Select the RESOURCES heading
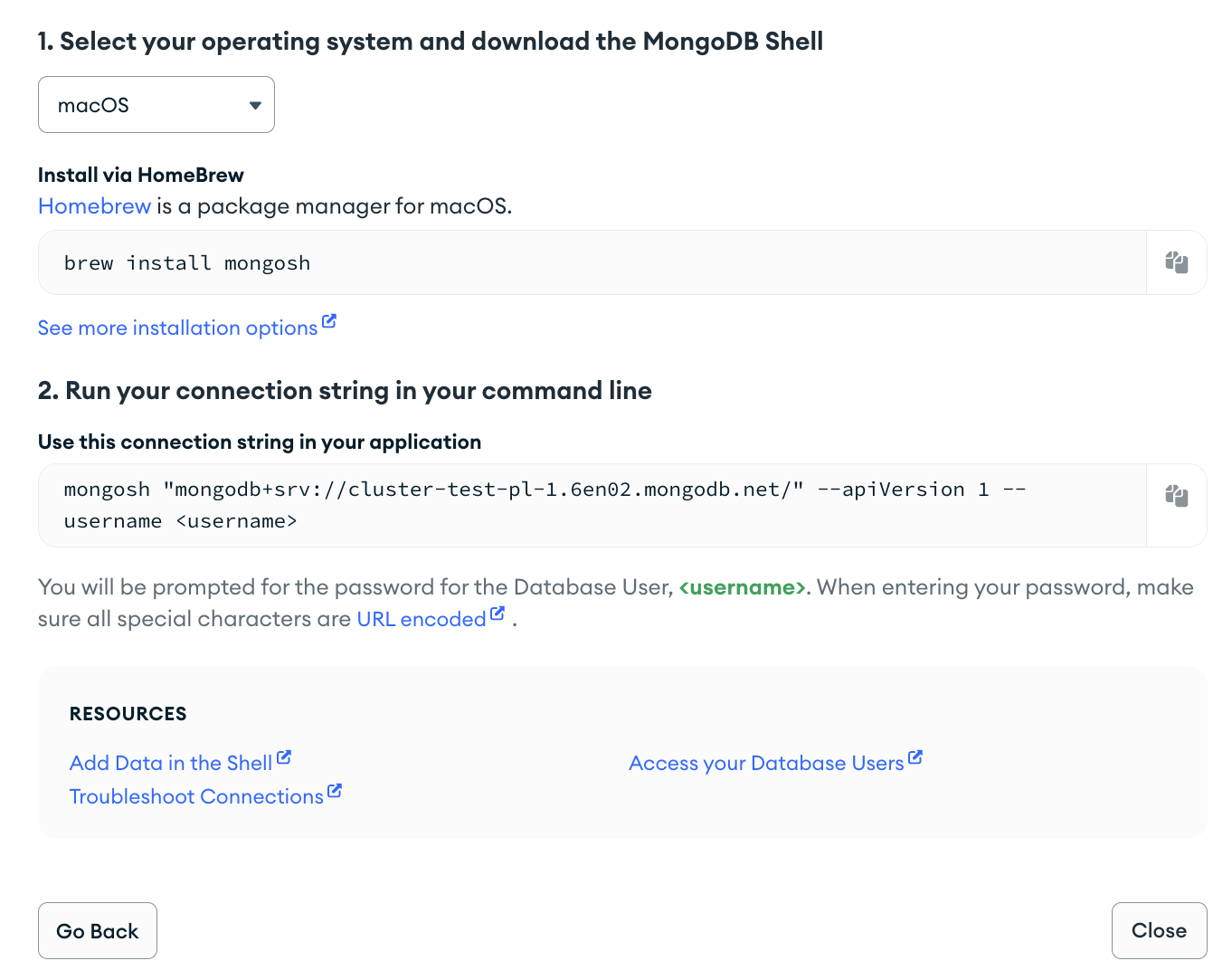 (x=128, y=714)
